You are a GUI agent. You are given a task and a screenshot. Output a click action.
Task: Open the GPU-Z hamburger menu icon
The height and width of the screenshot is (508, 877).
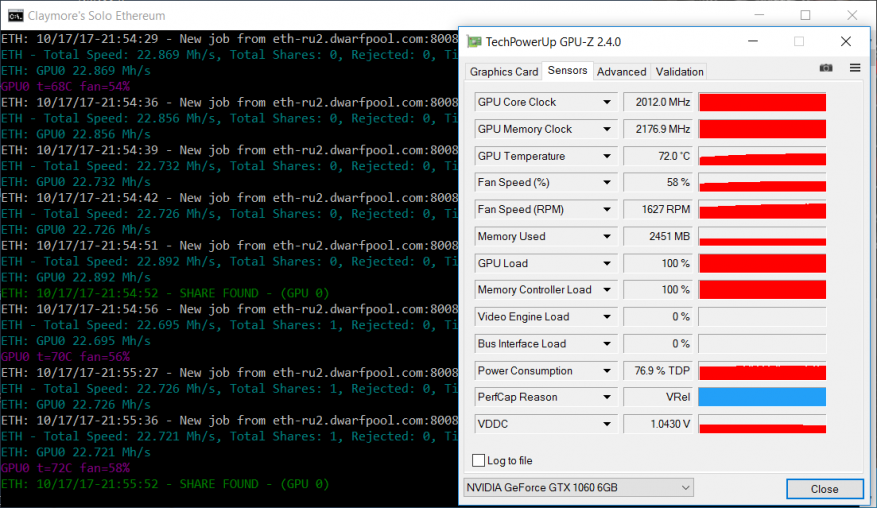click(855, 68)
